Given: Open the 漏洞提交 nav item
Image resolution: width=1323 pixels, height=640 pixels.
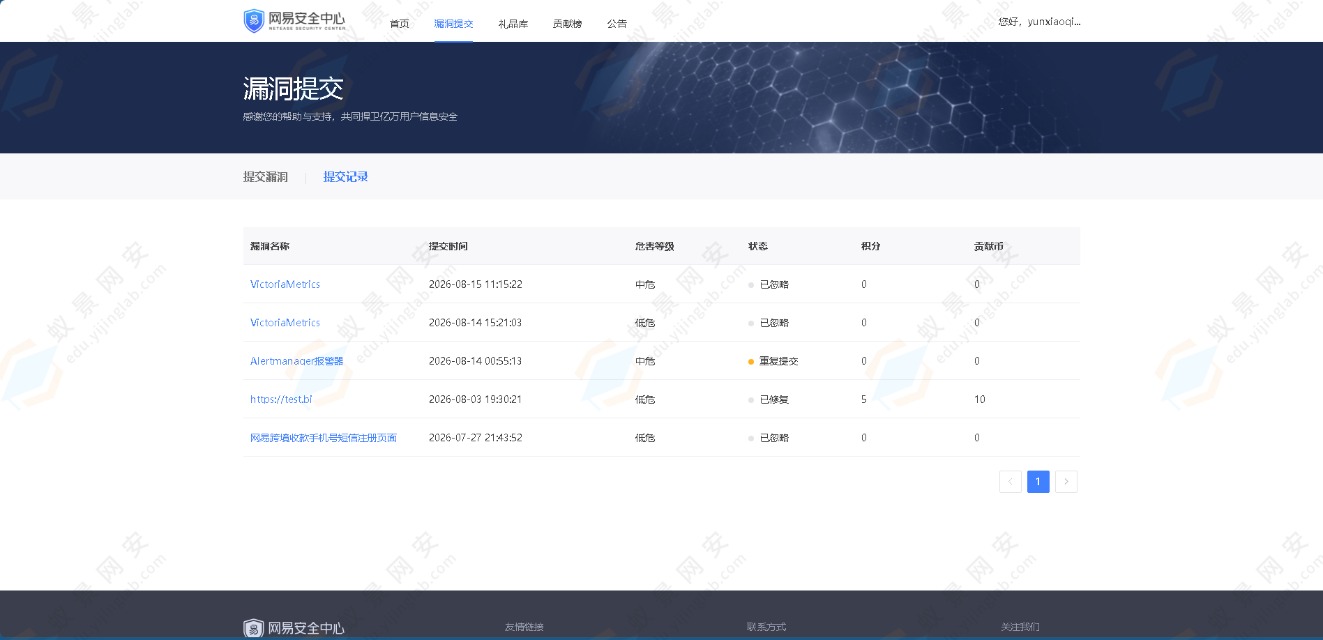Looking at the screenshot, I should (x=454, y=23).
